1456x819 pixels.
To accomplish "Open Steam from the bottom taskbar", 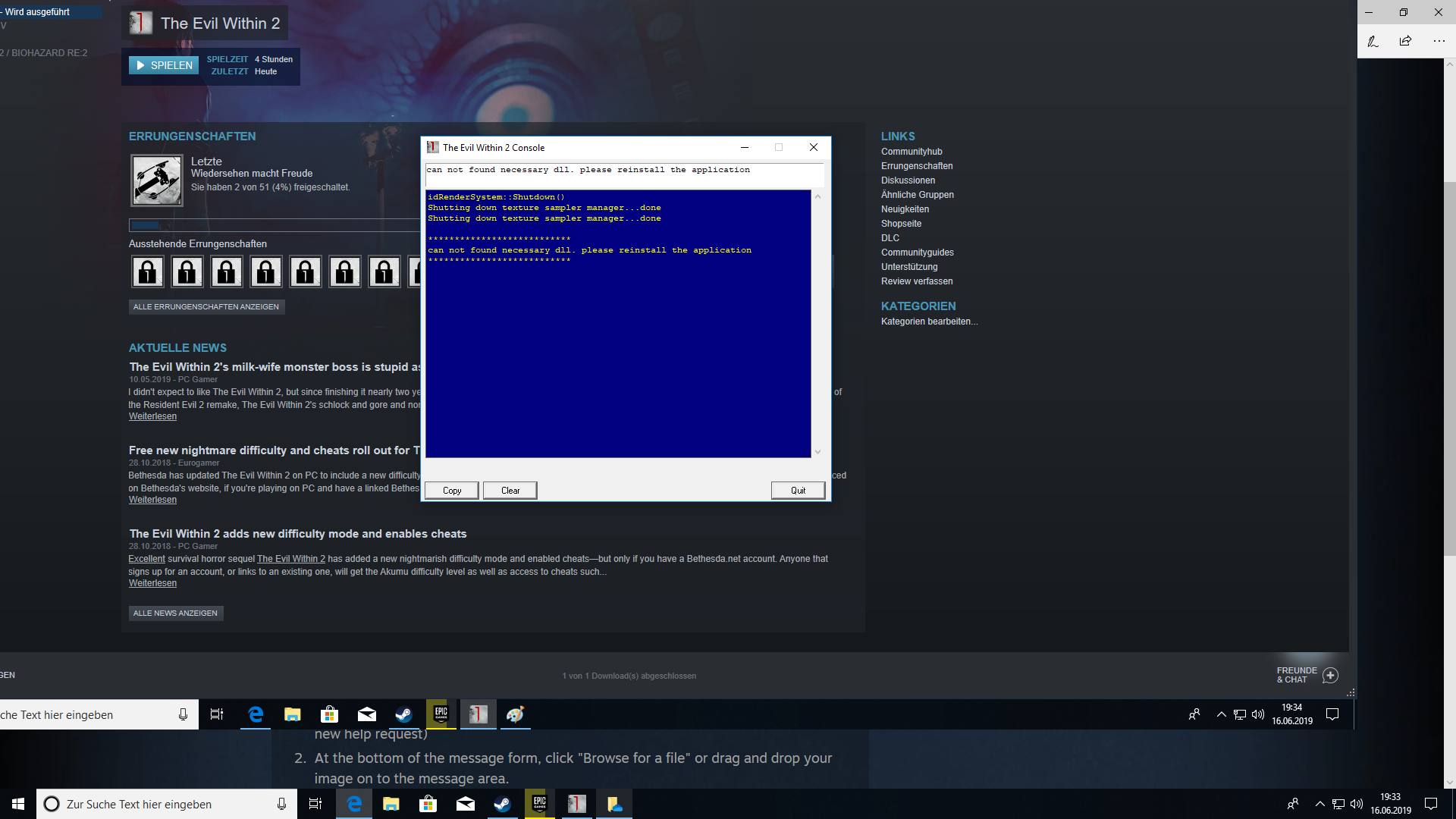I will click(502, 804).
